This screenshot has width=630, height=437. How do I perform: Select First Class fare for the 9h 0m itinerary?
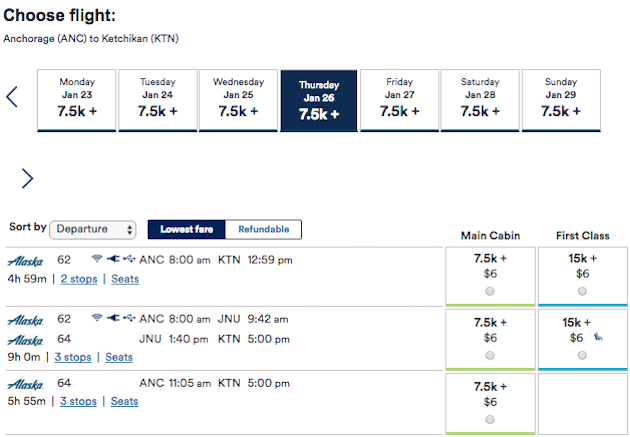click(x=582, y=355)
